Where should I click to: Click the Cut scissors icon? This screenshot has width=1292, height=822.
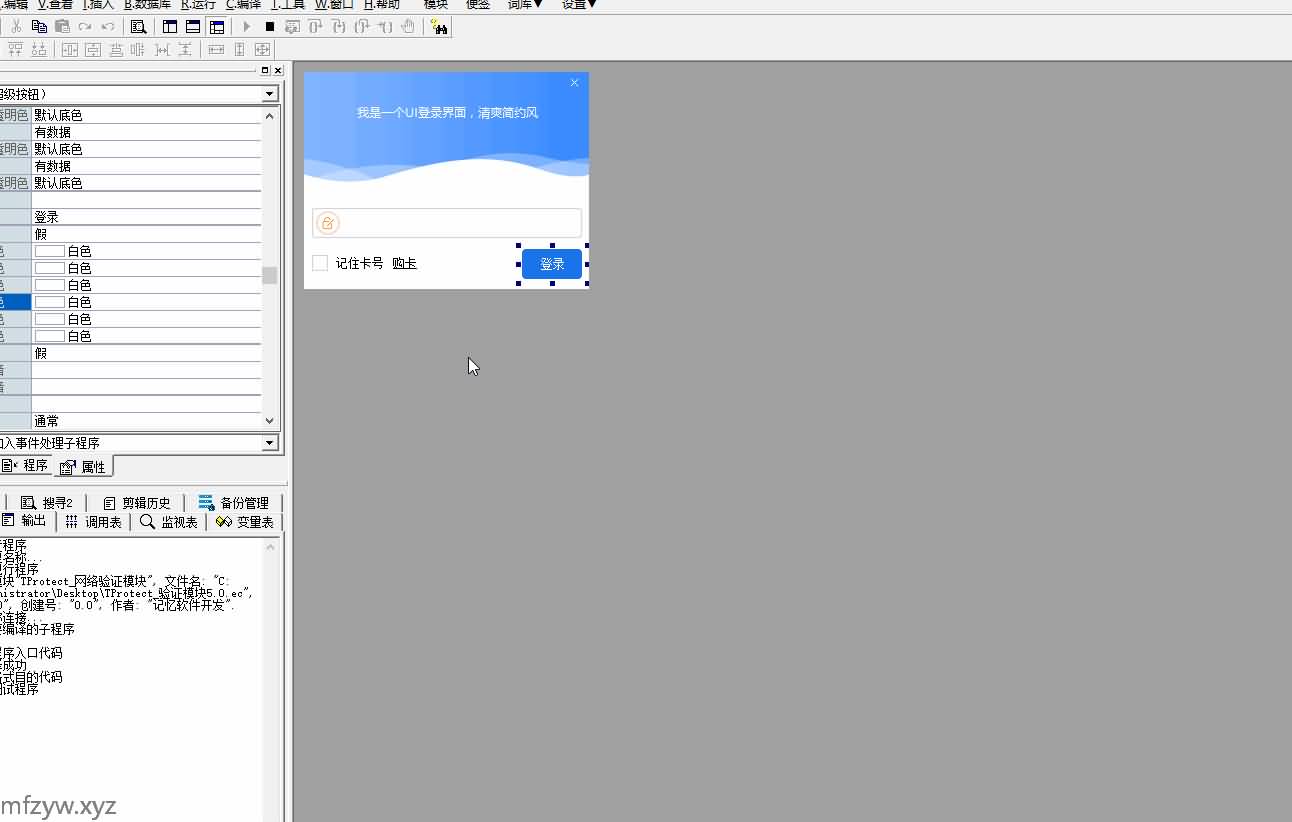[16, 27]
